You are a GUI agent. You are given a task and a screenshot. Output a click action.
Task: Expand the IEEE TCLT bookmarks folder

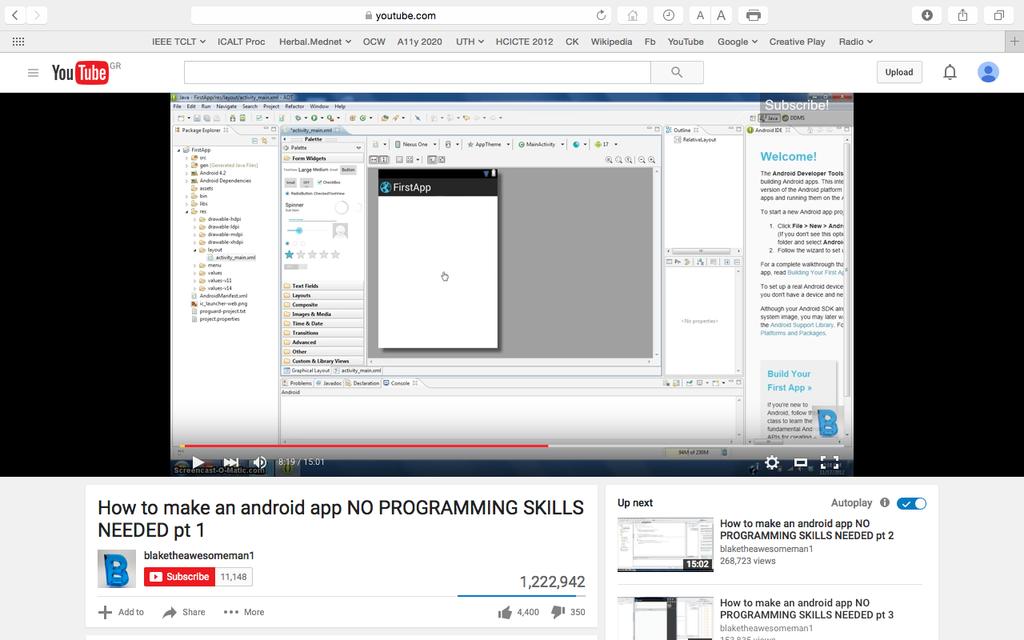click(x=178, y=41)
